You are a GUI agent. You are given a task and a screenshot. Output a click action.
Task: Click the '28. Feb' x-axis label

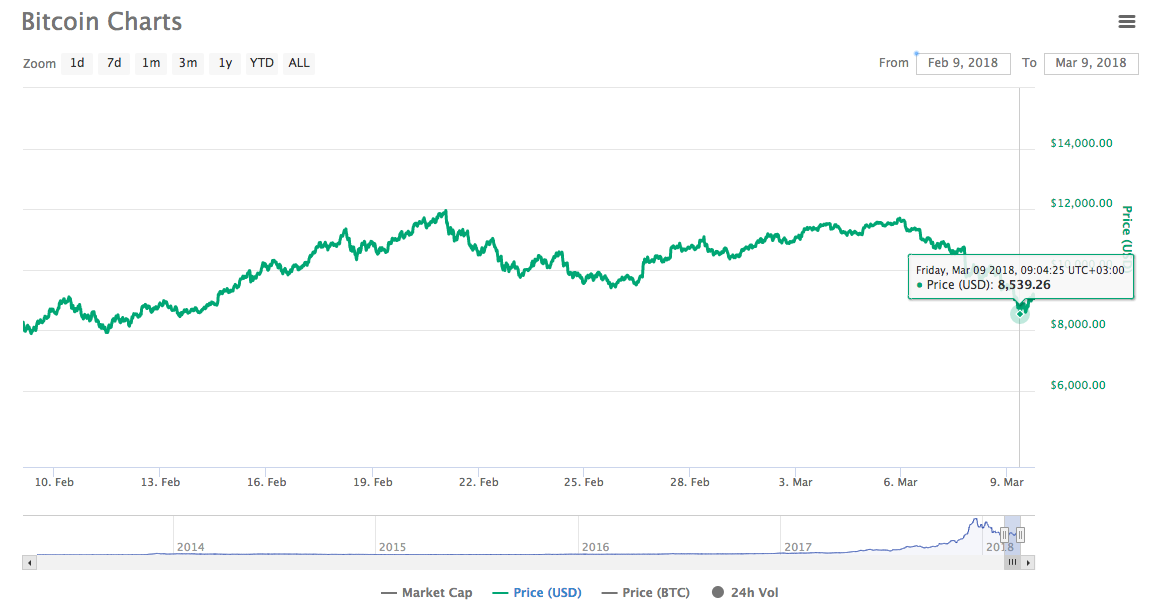point(689,482)
